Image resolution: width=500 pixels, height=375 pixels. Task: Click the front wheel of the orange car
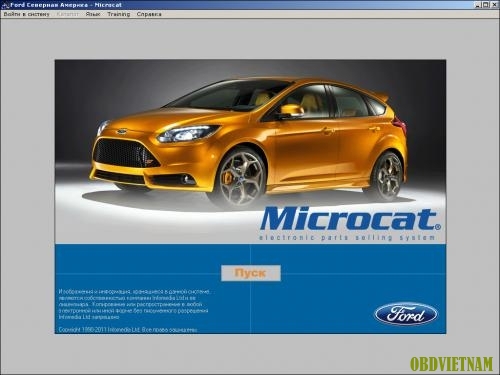(239, 178)
